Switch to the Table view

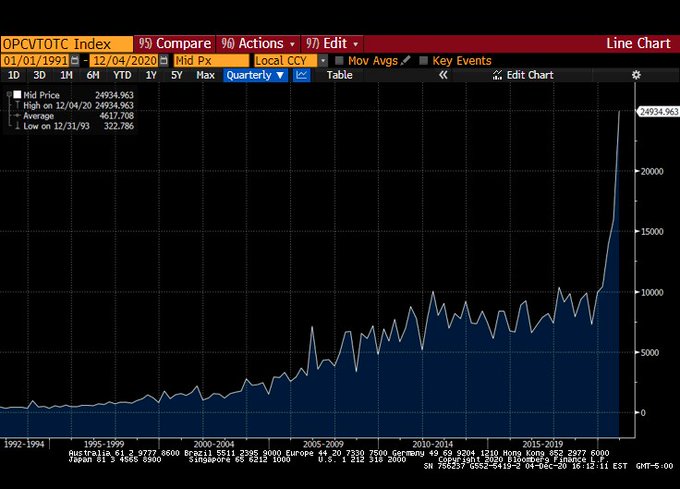coord(339,75)
